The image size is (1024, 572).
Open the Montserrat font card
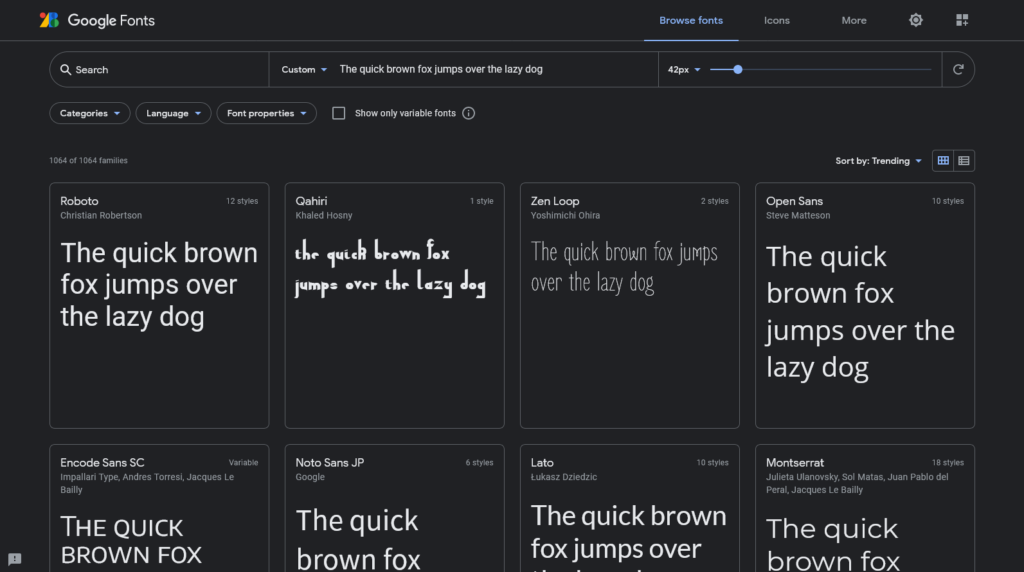click(865, 508)
